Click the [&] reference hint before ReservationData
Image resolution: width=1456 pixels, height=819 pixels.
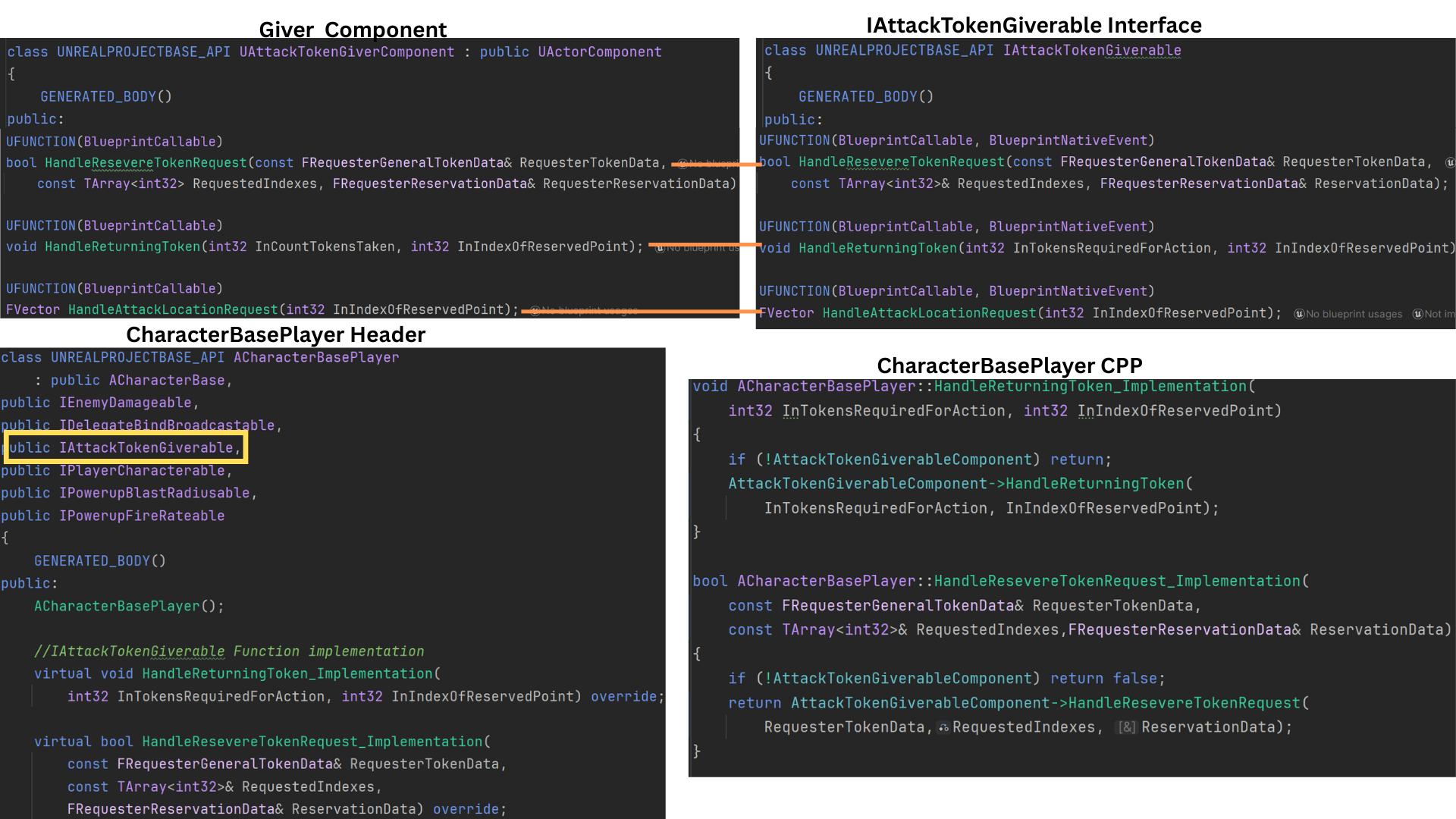click(1127, 728)
